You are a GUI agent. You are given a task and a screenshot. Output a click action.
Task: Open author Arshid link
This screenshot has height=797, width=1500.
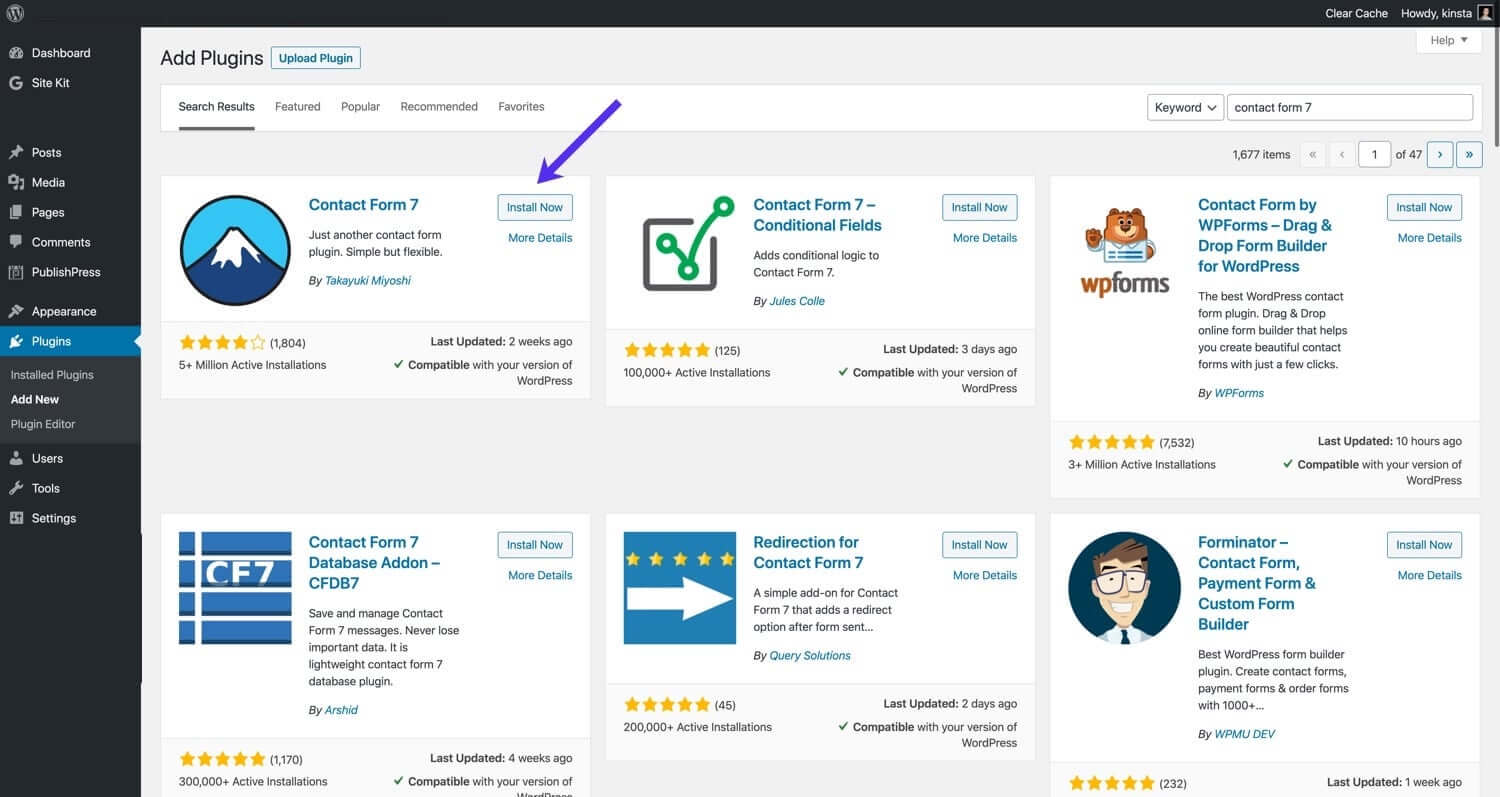coord(341,710)
